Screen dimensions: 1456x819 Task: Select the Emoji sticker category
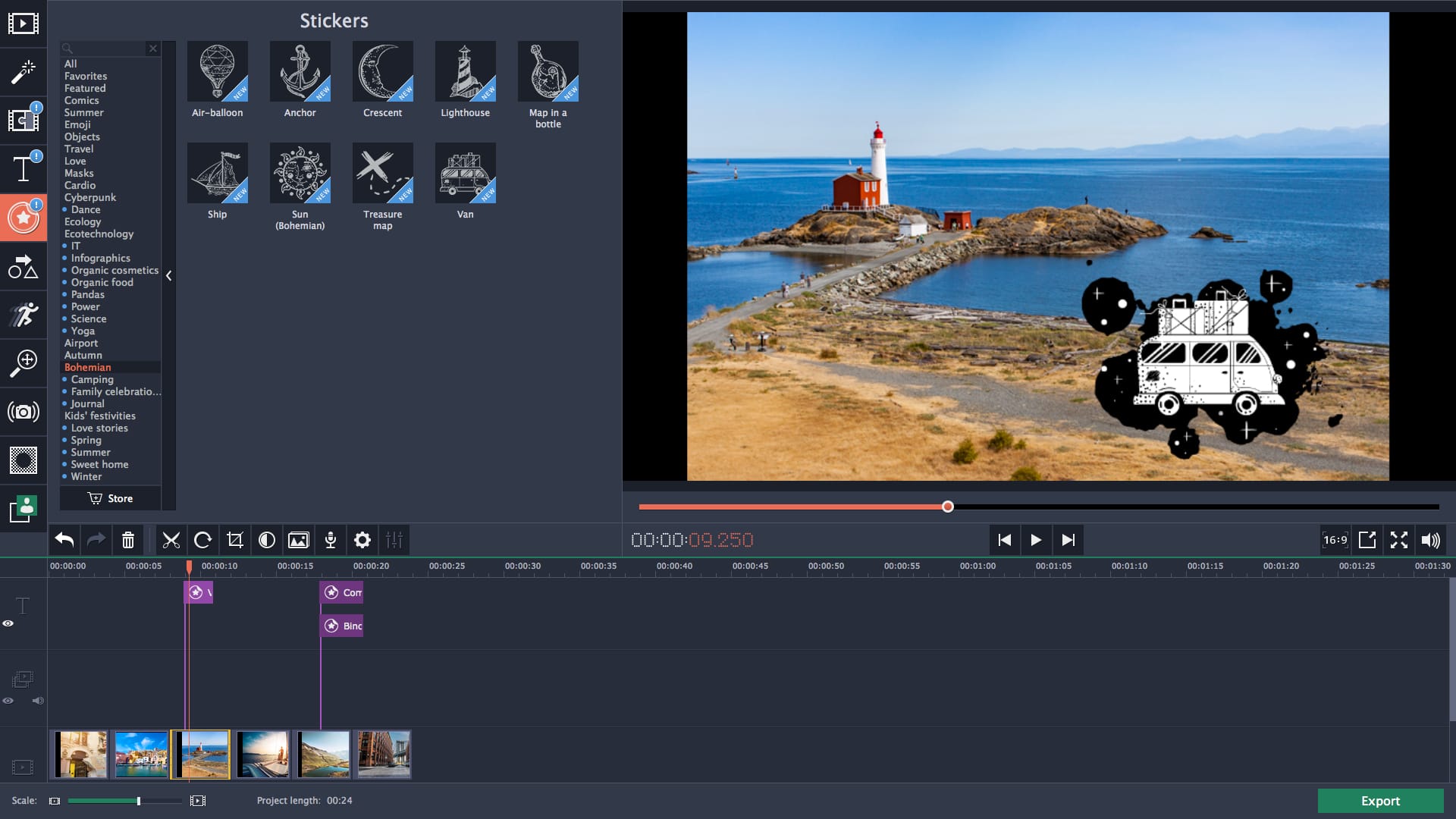(x=78, y=124)
